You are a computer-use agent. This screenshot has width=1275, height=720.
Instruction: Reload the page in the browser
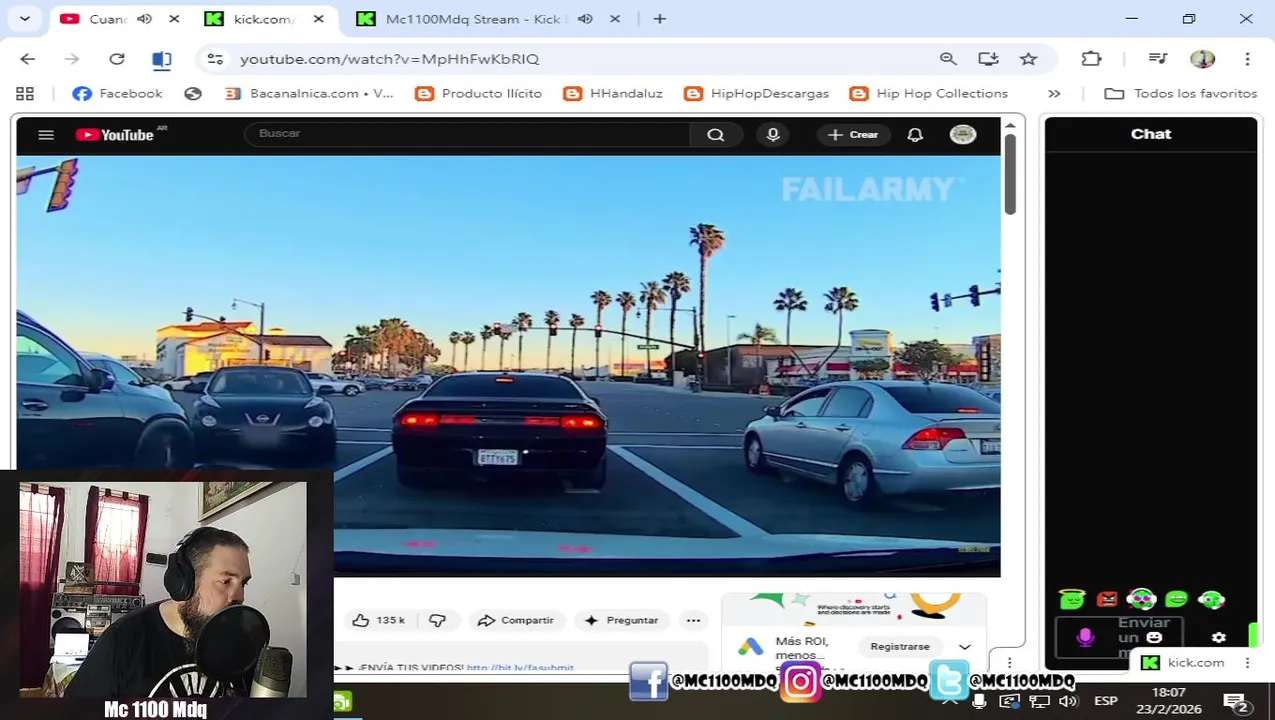[117, 59]
